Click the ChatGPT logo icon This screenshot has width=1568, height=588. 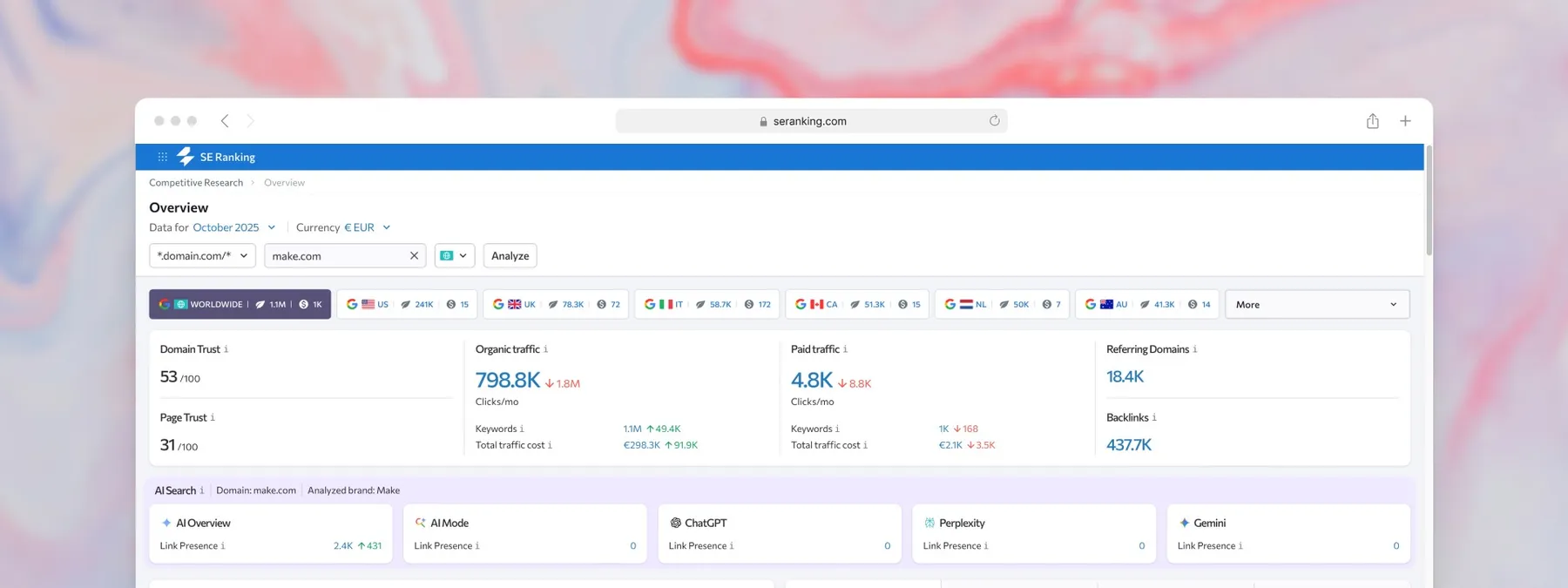(675, 523)
